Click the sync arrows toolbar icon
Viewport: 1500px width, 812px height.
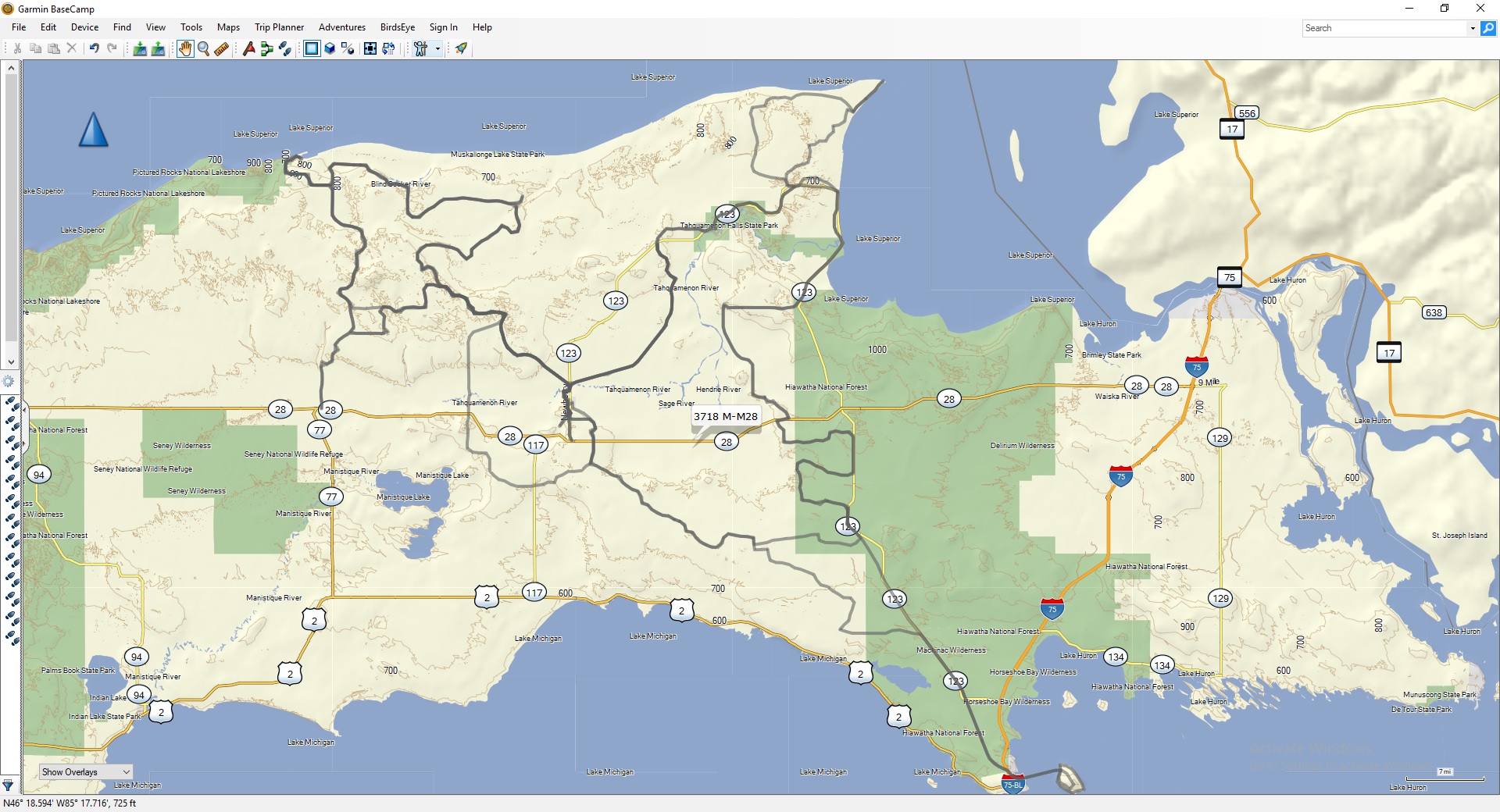pyautogui.click(x=388, y=48)
